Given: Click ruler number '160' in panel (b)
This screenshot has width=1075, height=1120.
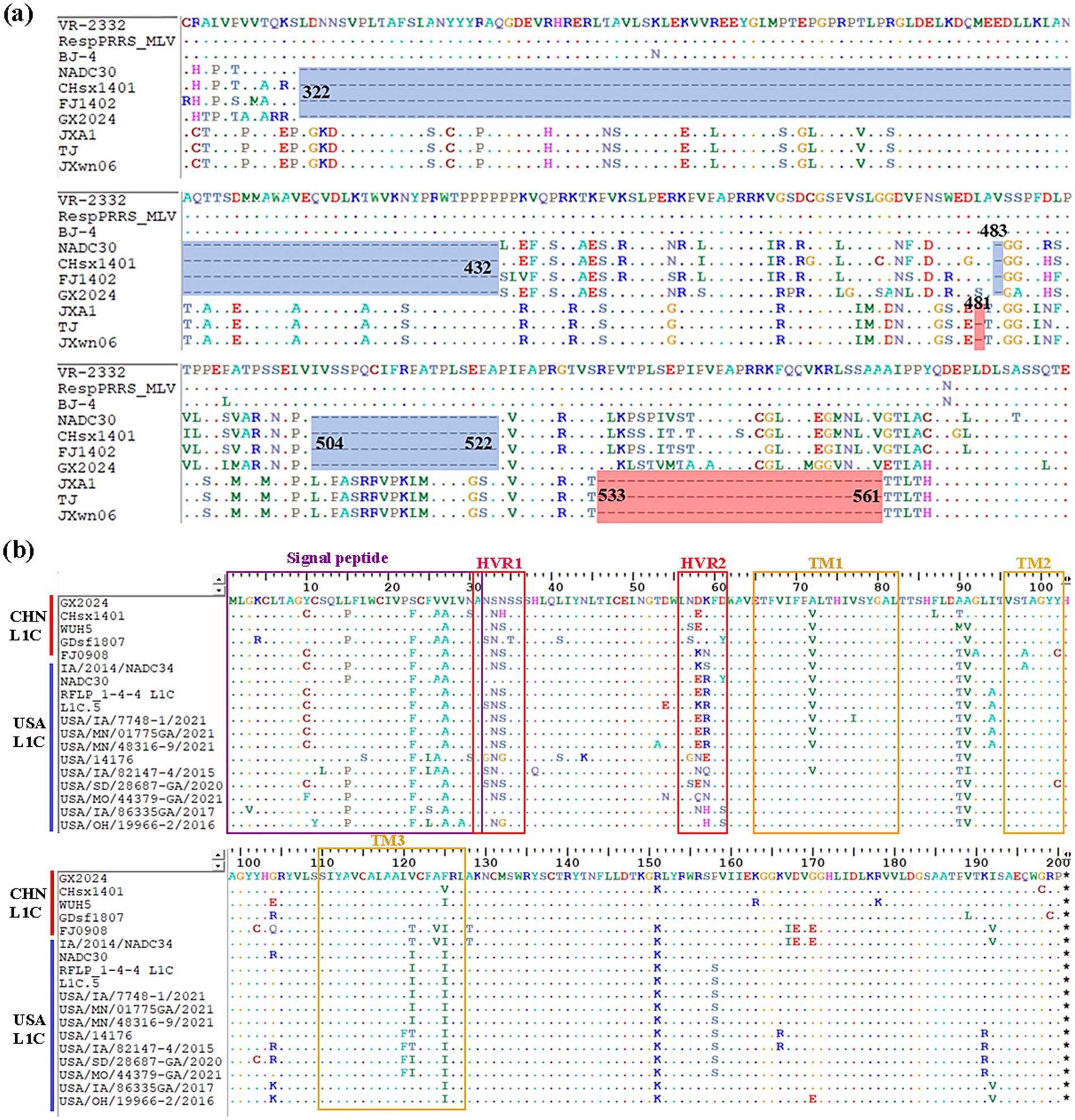Looking at the screenshot, I should 731,863.
